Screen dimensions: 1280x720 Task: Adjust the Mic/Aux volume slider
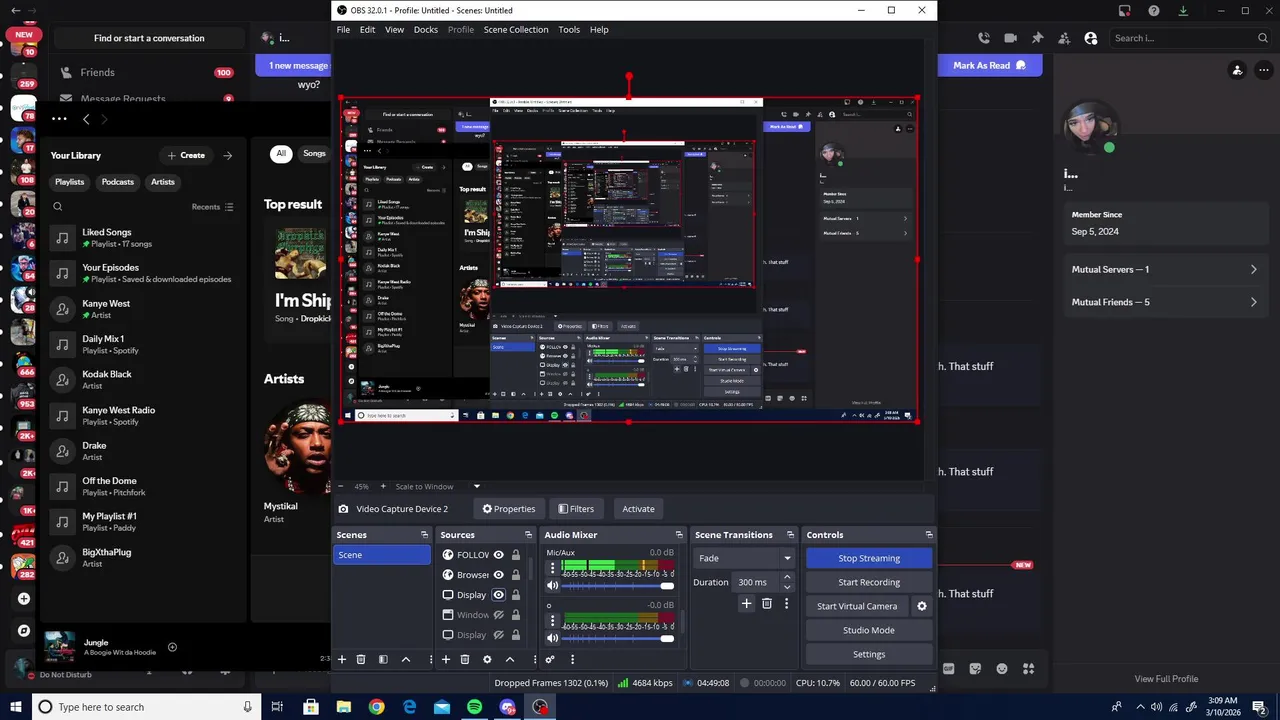coord(616,586)
